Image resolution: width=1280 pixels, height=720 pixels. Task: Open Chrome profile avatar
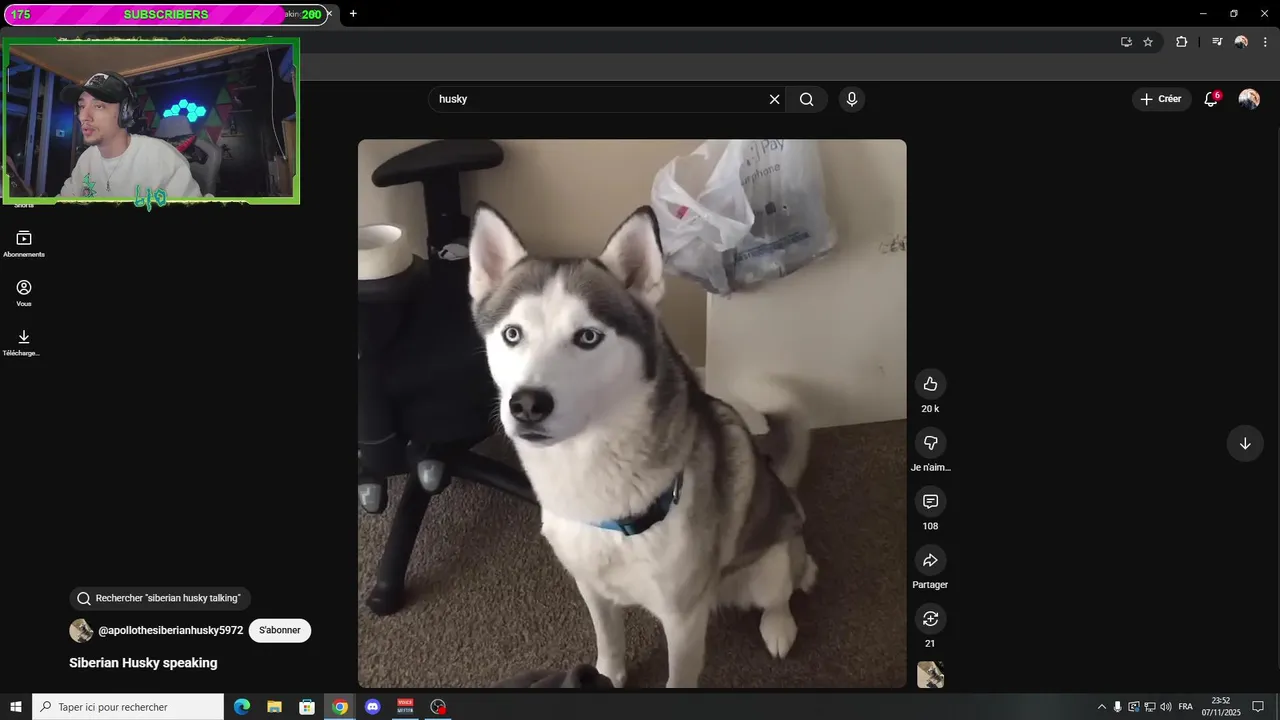coord(1241,42)
